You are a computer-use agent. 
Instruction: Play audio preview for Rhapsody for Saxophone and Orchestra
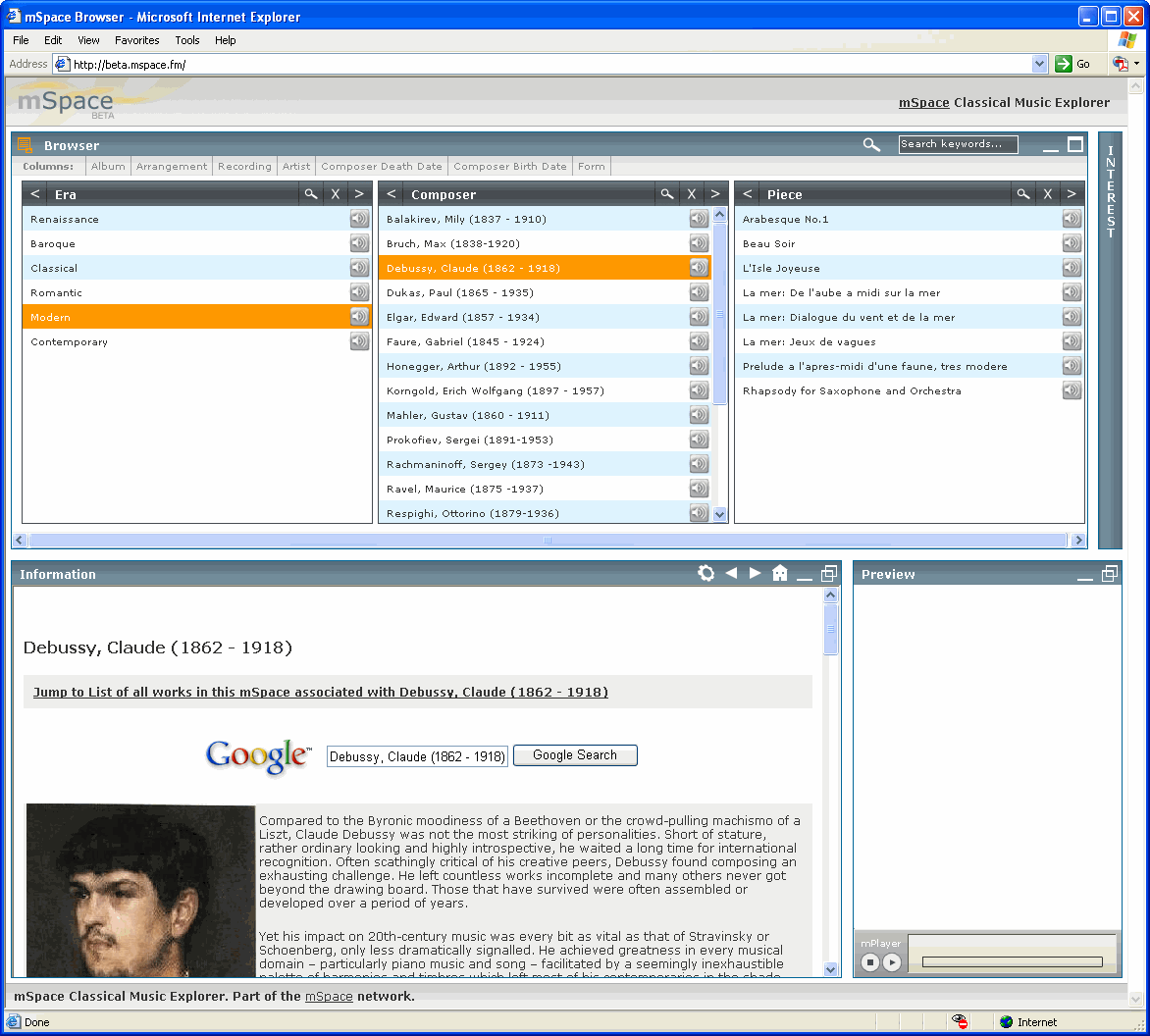[1072, 390]
